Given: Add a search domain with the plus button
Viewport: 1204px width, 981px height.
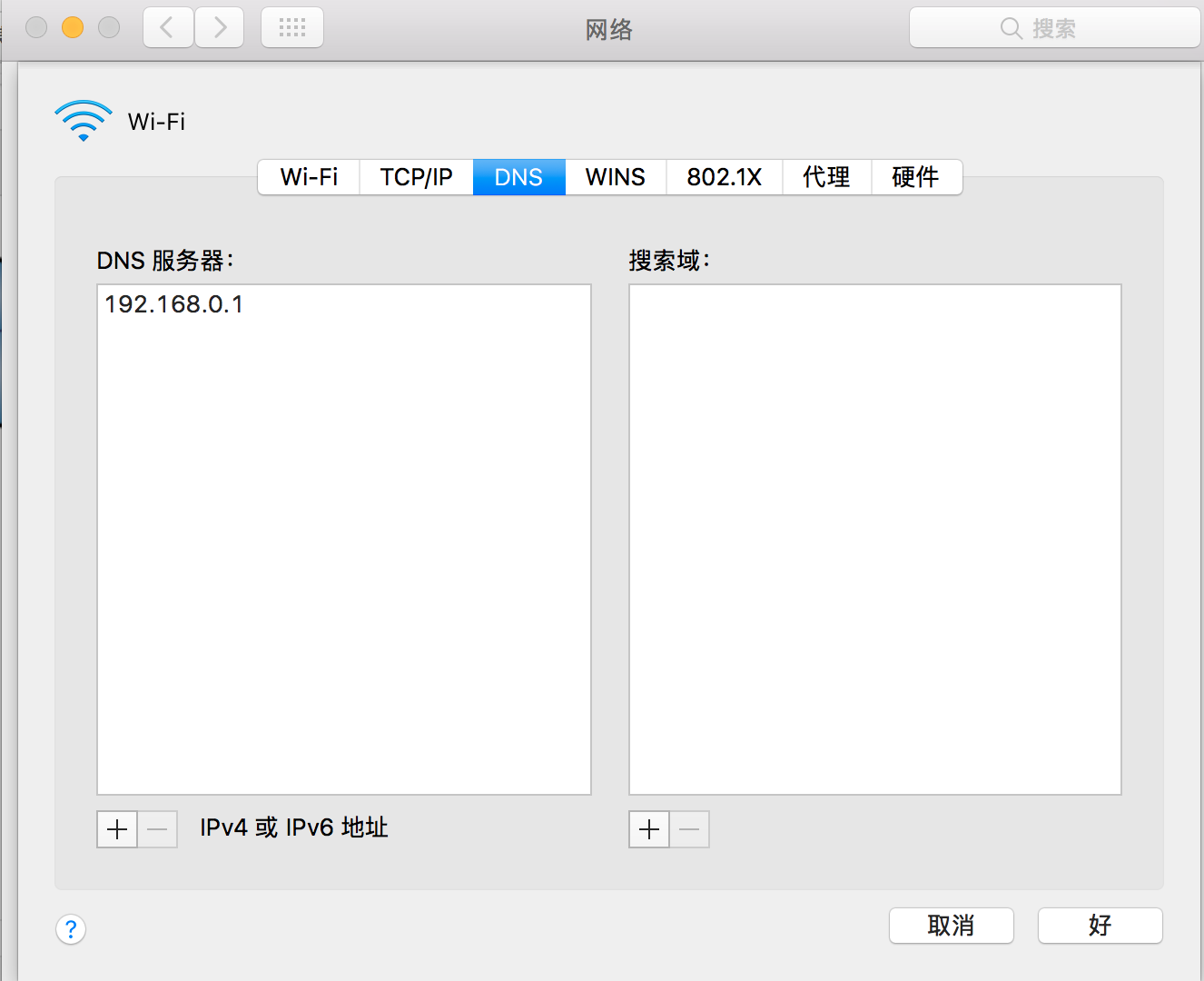Looking at the screenshot, I should click(649, 829).
